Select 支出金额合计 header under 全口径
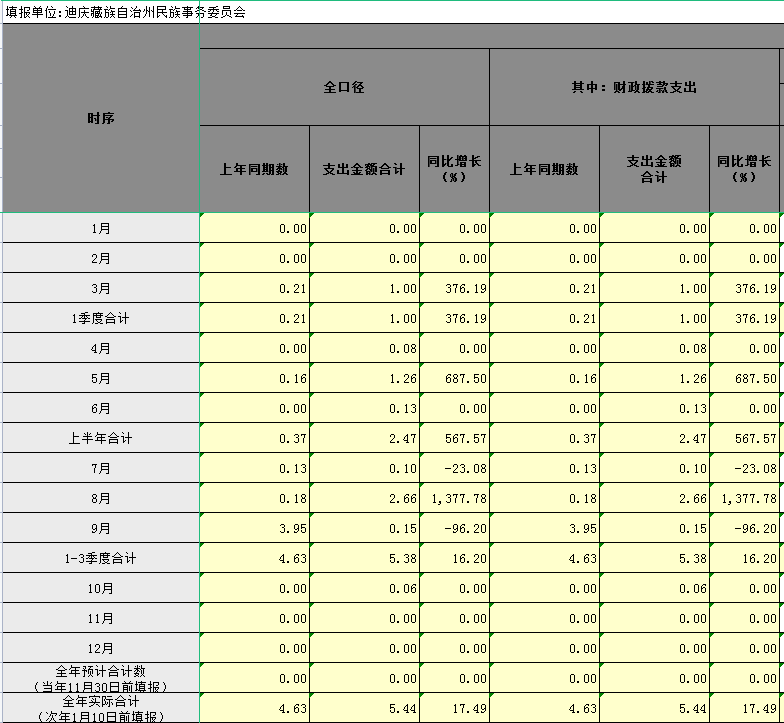784x723 pixels. [364, 169]
